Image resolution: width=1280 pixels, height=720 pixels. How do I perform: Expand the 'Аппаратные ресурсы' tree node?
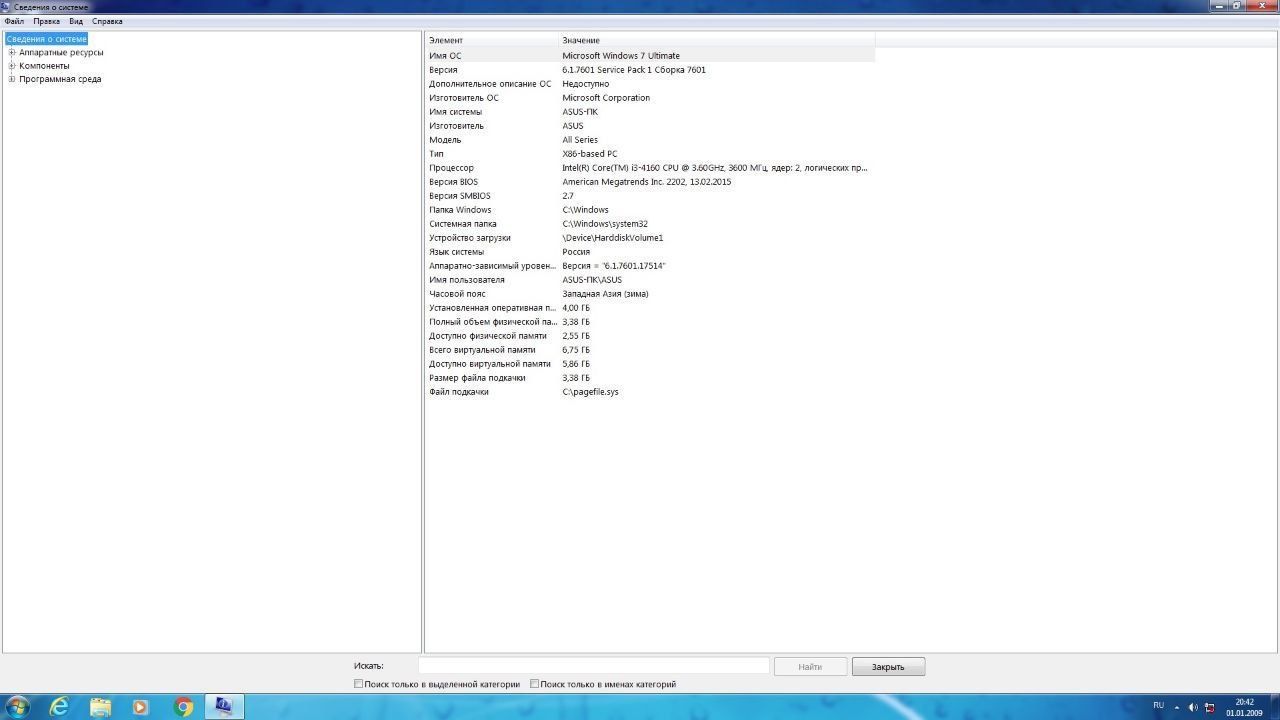[x=12, y=52]
